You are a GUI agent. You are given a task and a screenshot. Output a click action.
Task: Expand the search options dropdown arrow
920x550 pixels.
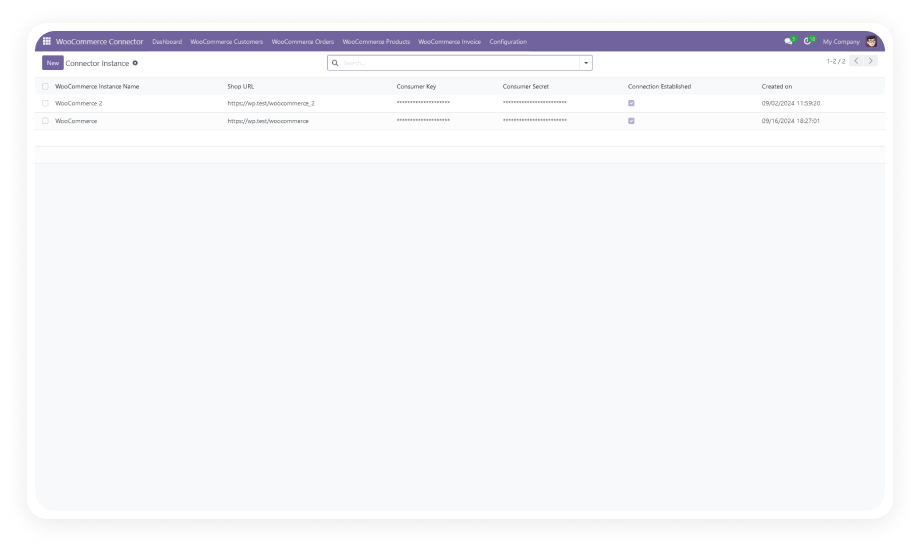[x=586, y=63]
